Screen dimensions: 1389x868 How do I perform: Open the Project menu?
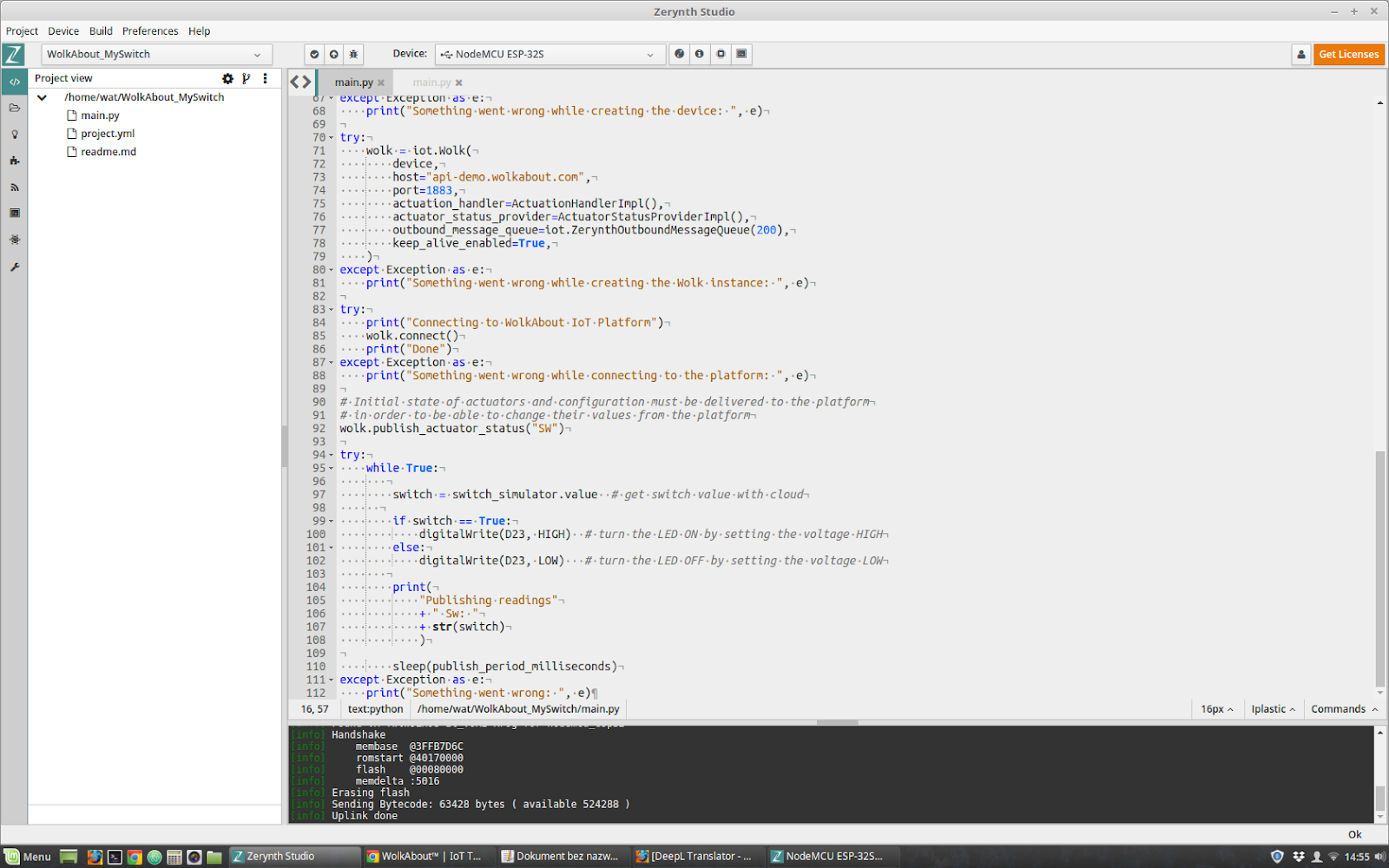pyautogui.click(x=22, y=31)
